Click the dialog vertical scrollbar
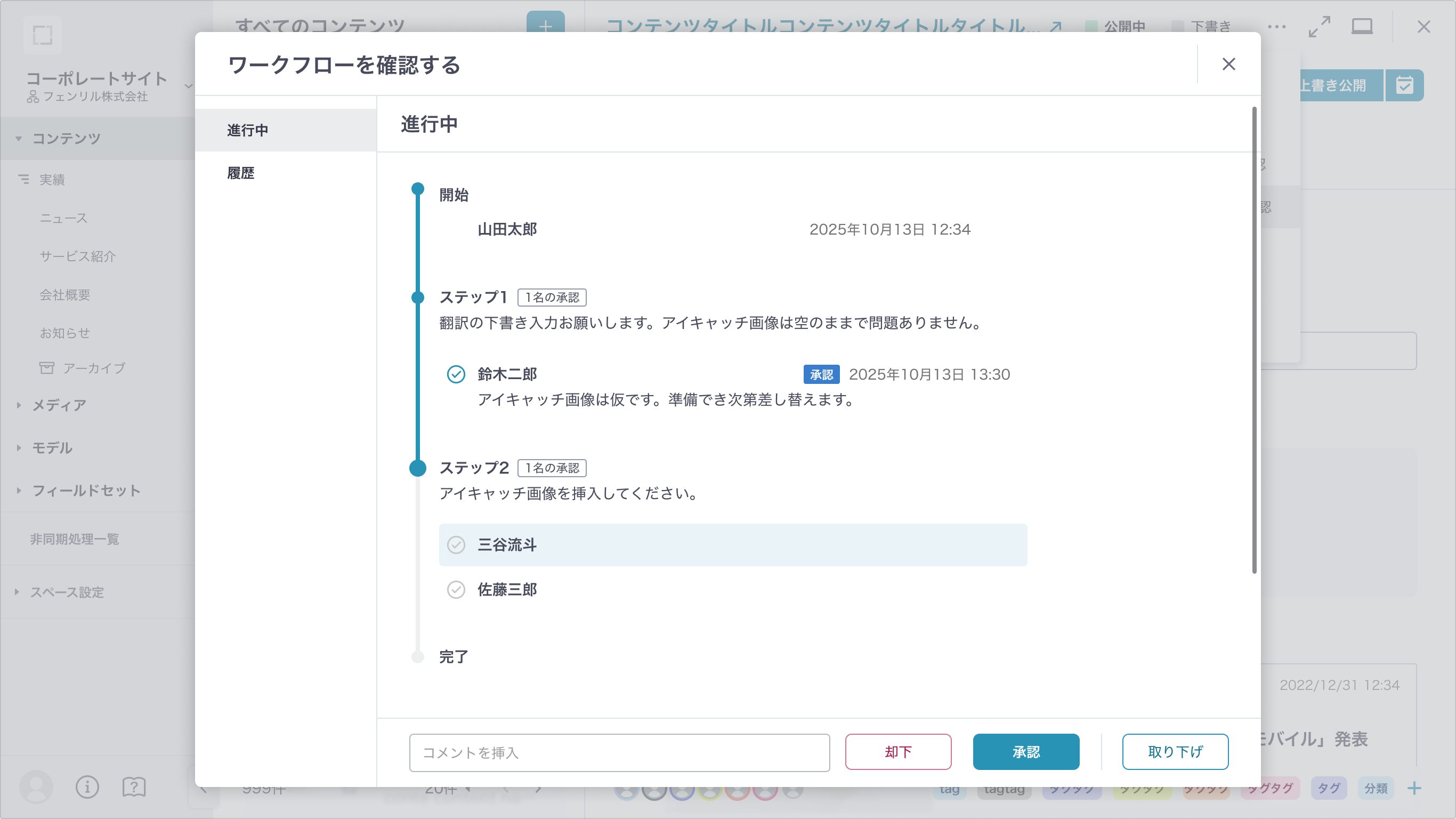 1254,339
